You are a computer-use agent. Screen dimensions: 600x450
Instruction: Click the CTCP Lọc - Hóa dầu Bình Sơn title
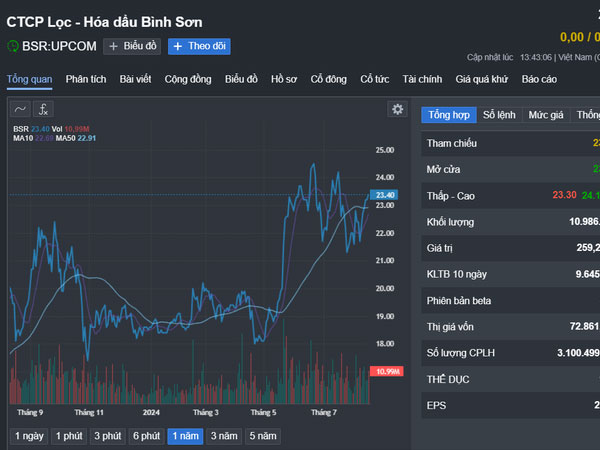click(x=104, y=22)
